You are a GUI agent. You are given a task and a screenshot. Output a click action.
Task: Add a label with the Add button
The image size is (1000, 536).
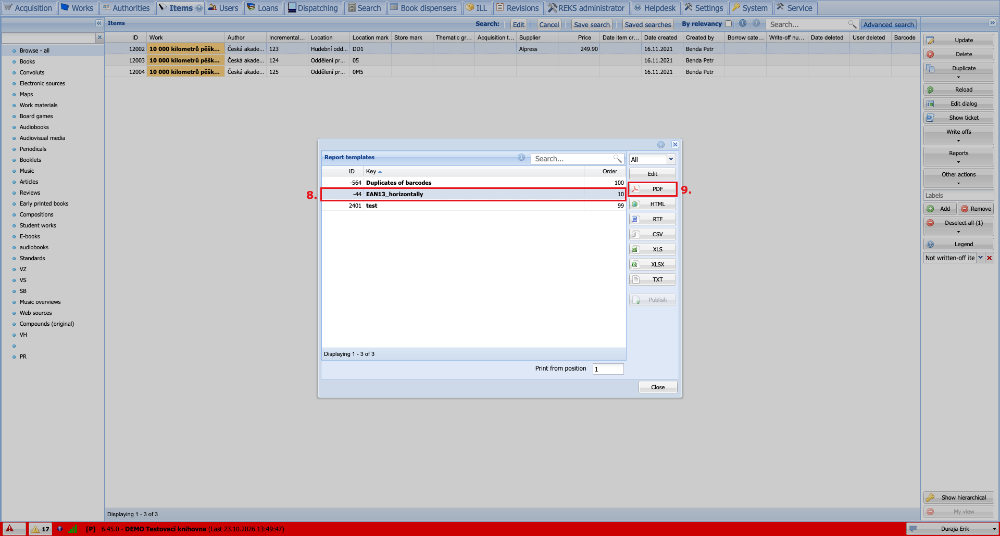click(x=940, y=209)
